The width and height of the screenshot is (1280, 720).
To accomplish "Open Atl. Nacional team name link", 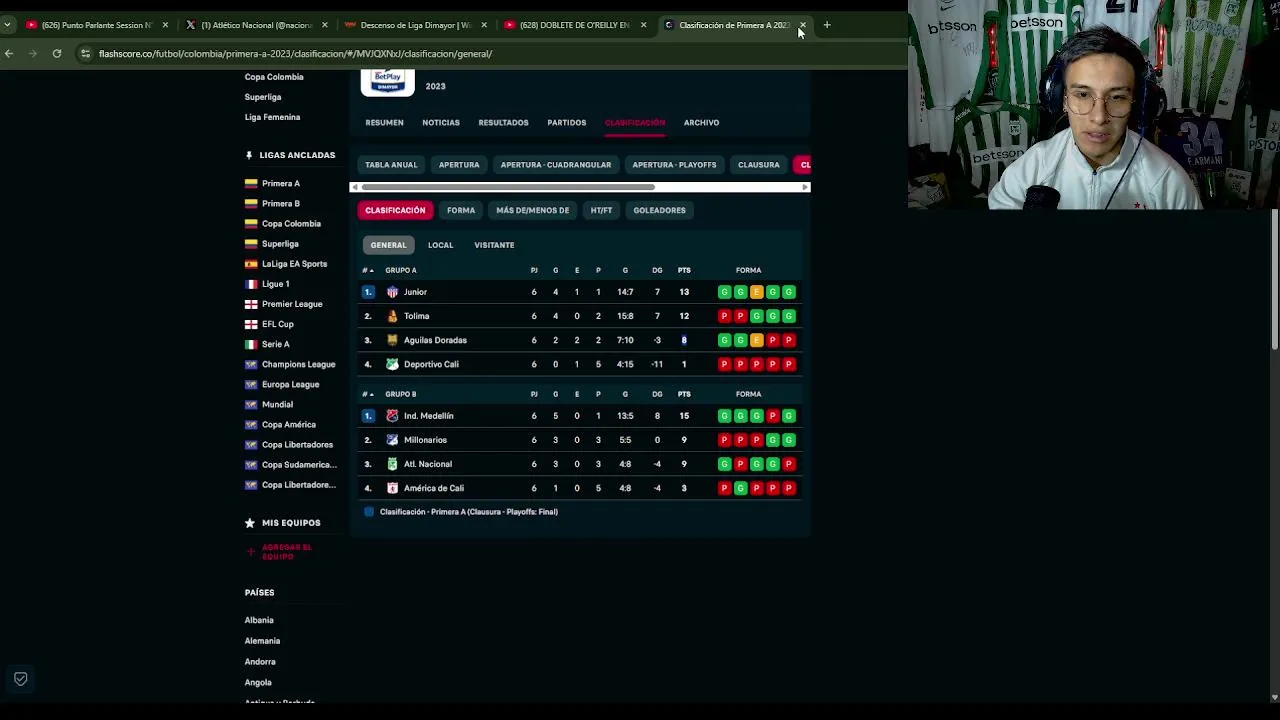I will (428, 464).
